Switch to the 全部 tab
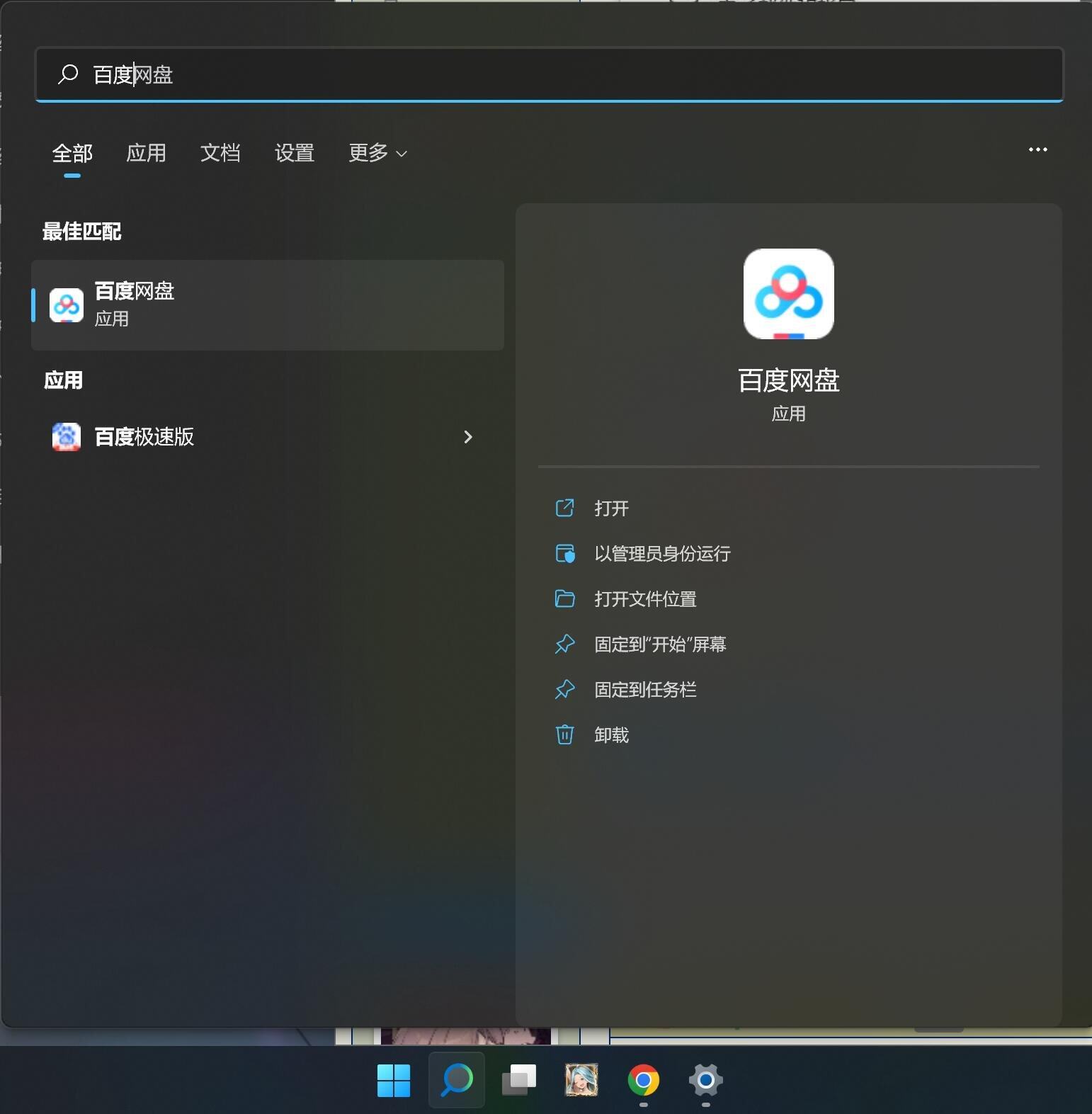Image resolution: width=1092 pixels, height=1114 pixels. pyautogui.click(x=72, y=153)
